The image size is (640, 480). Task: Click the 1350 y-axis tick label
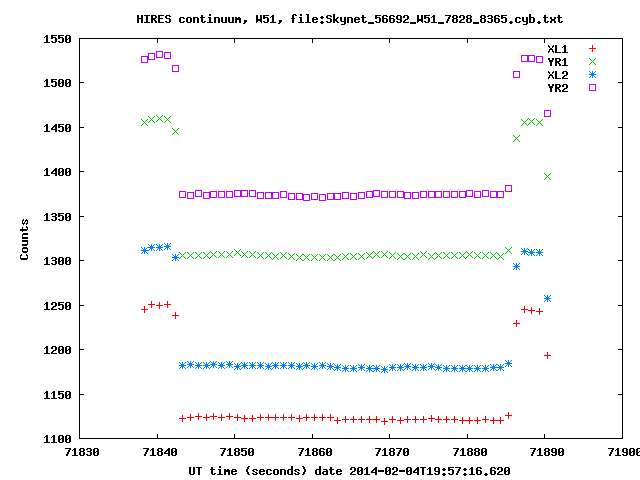click(x=57, y=217)
